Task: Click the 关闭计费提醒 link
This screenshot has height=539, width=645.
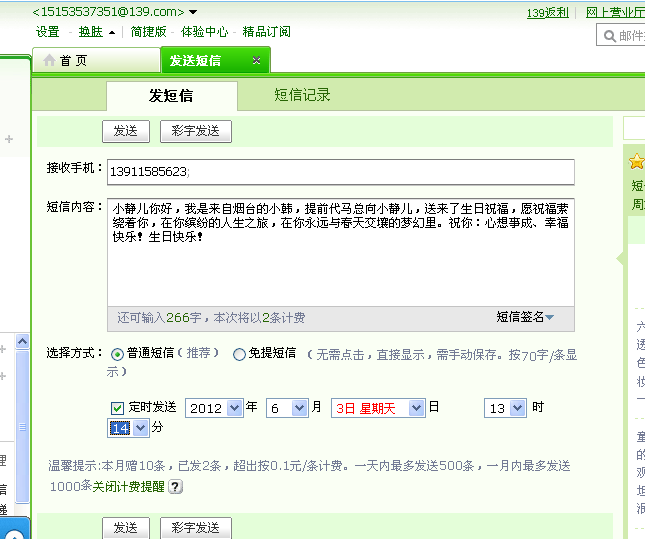Action: [x=128, y=487]
